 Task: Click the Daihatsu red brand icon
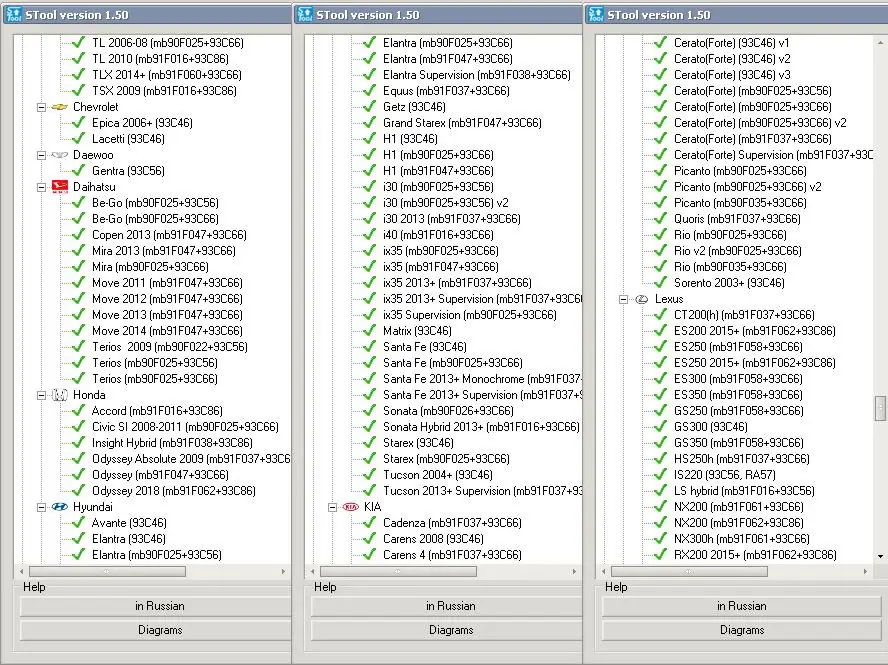[59, 187]
